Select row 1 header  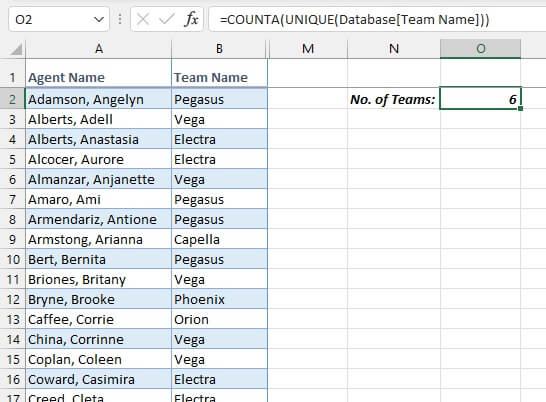13,74
